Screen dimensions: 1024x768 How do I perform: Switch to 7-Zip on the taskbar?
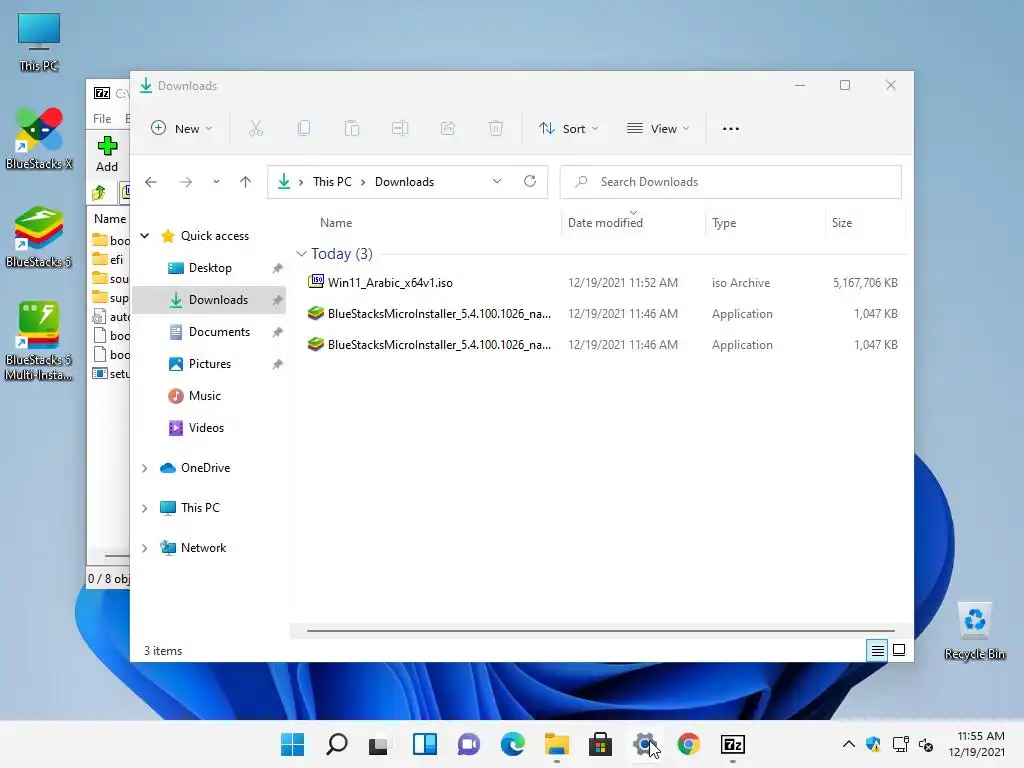pos(733,744)
